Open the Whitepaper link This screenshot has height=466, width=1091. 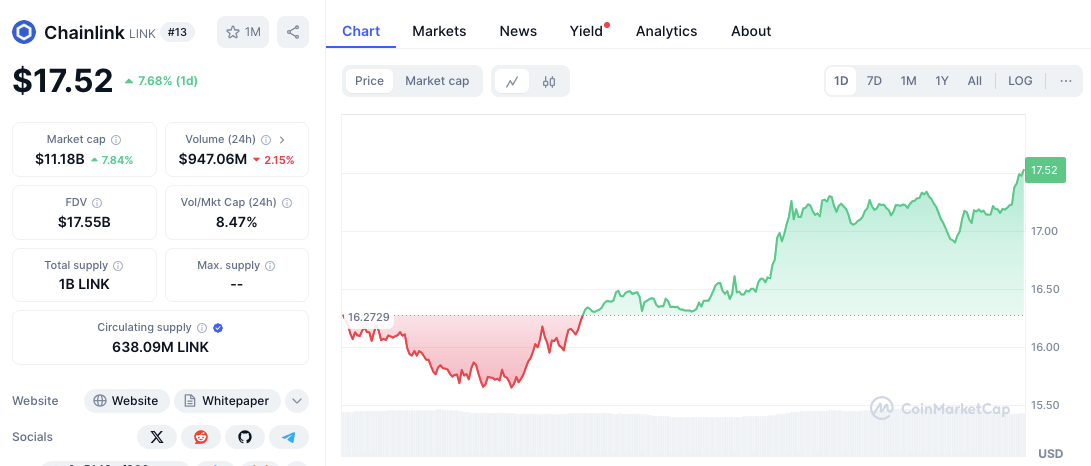pos(227,401)
